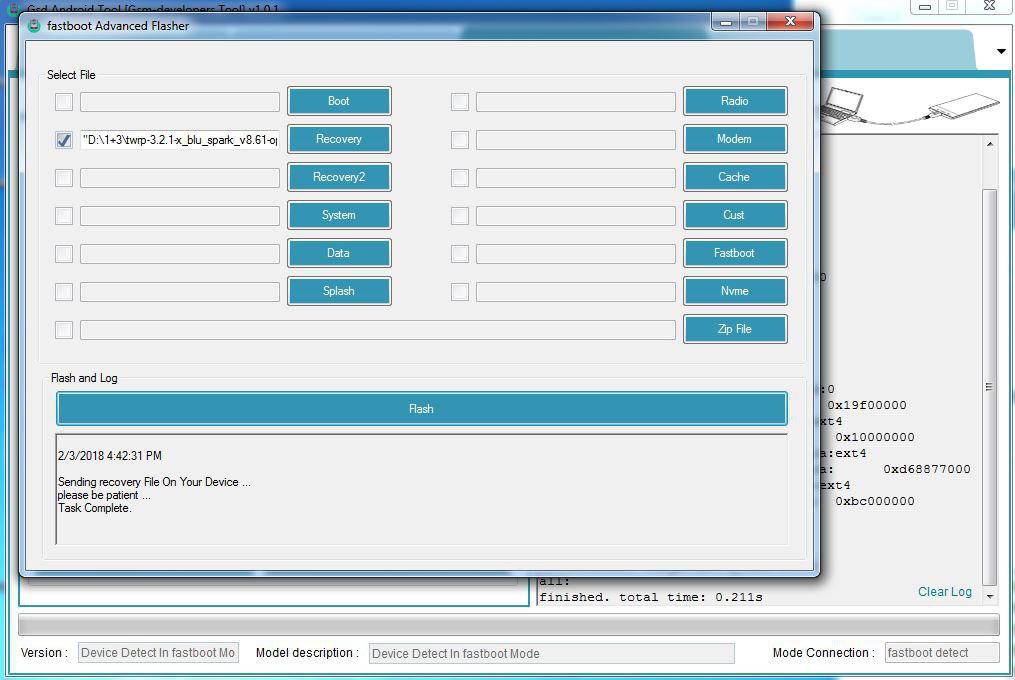Image resolution: width=1015 pixels, height=680 pixels.
Task: Focus the Mode Connection field
Action: [941, 653]
